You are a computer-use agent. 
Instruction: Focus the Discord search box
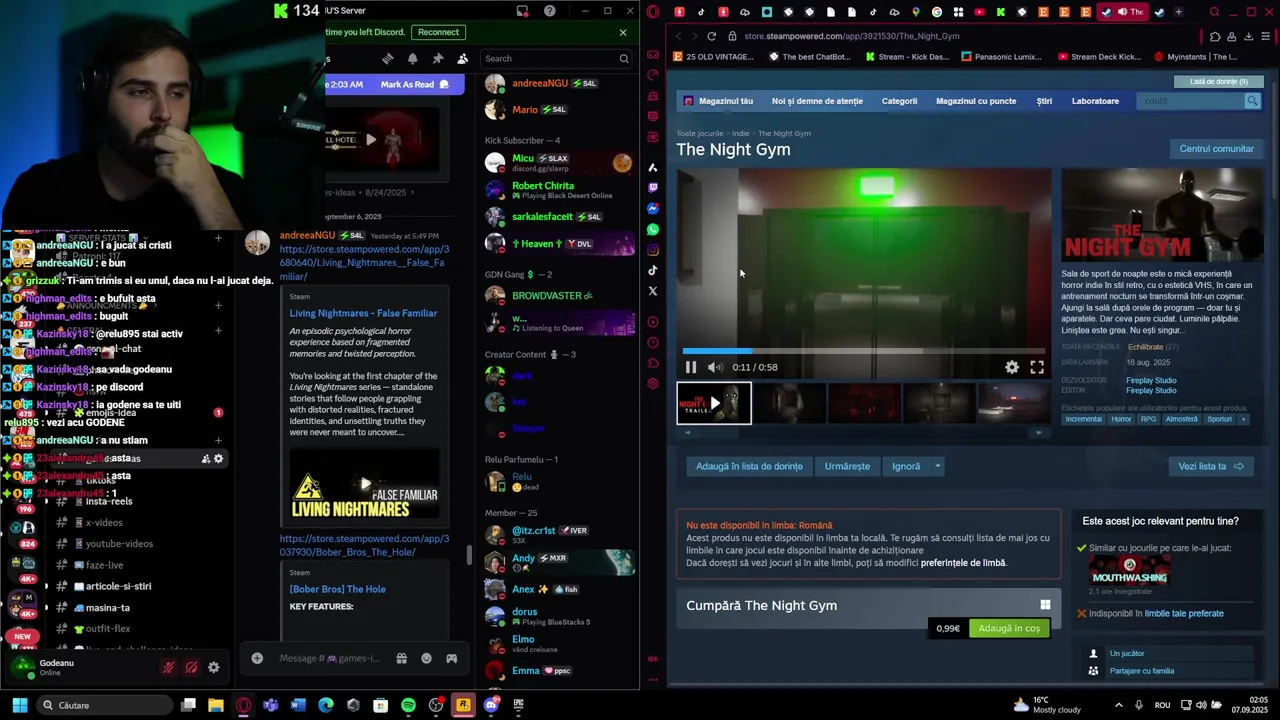tap(555, 59)
